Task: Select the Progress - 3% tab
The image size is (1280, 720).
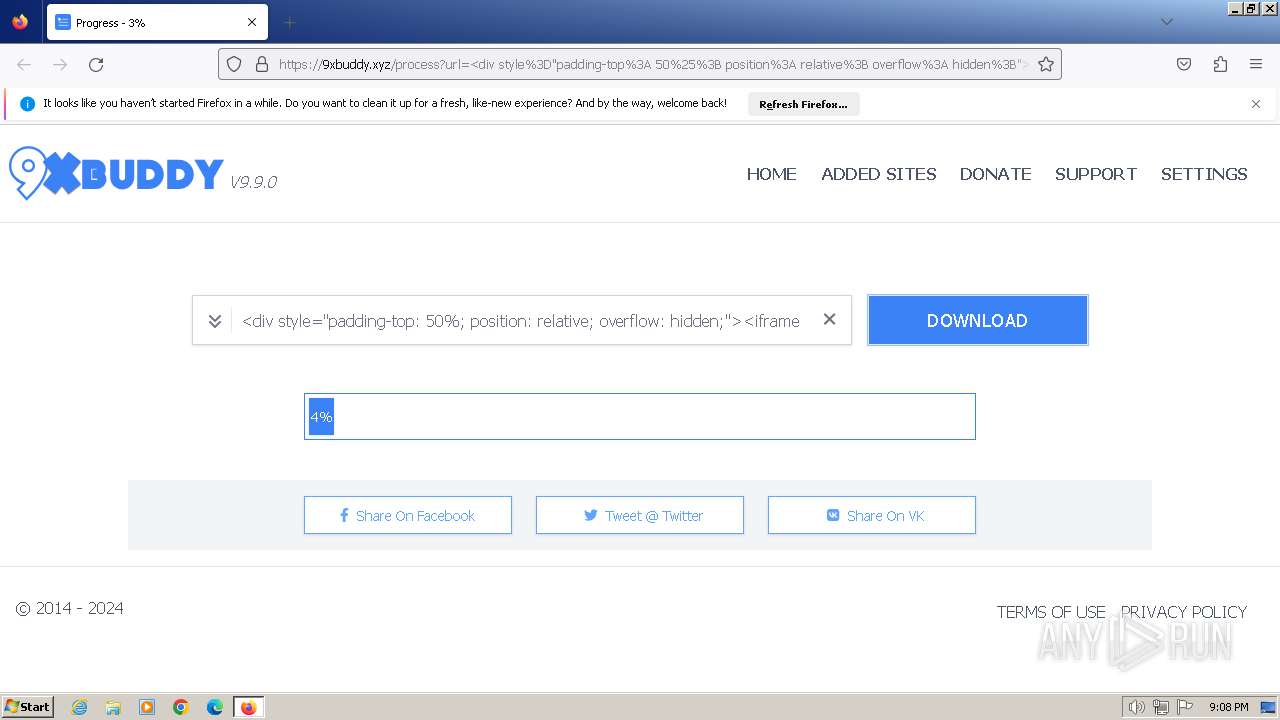Action: 157,22
